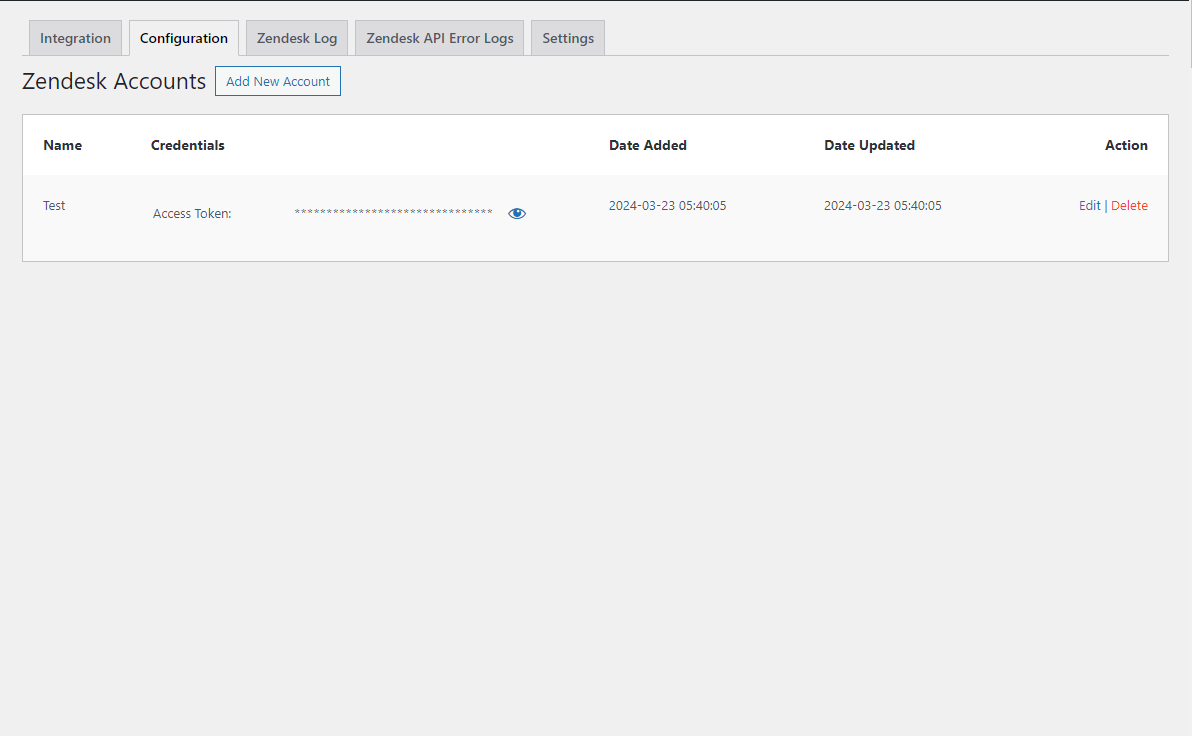Image resolution: width=1192 pixels, height=736 pixels.
Task: Reveal the masked Access Token with eye icon
Action: pyautogui.click(x=517, y=214)
